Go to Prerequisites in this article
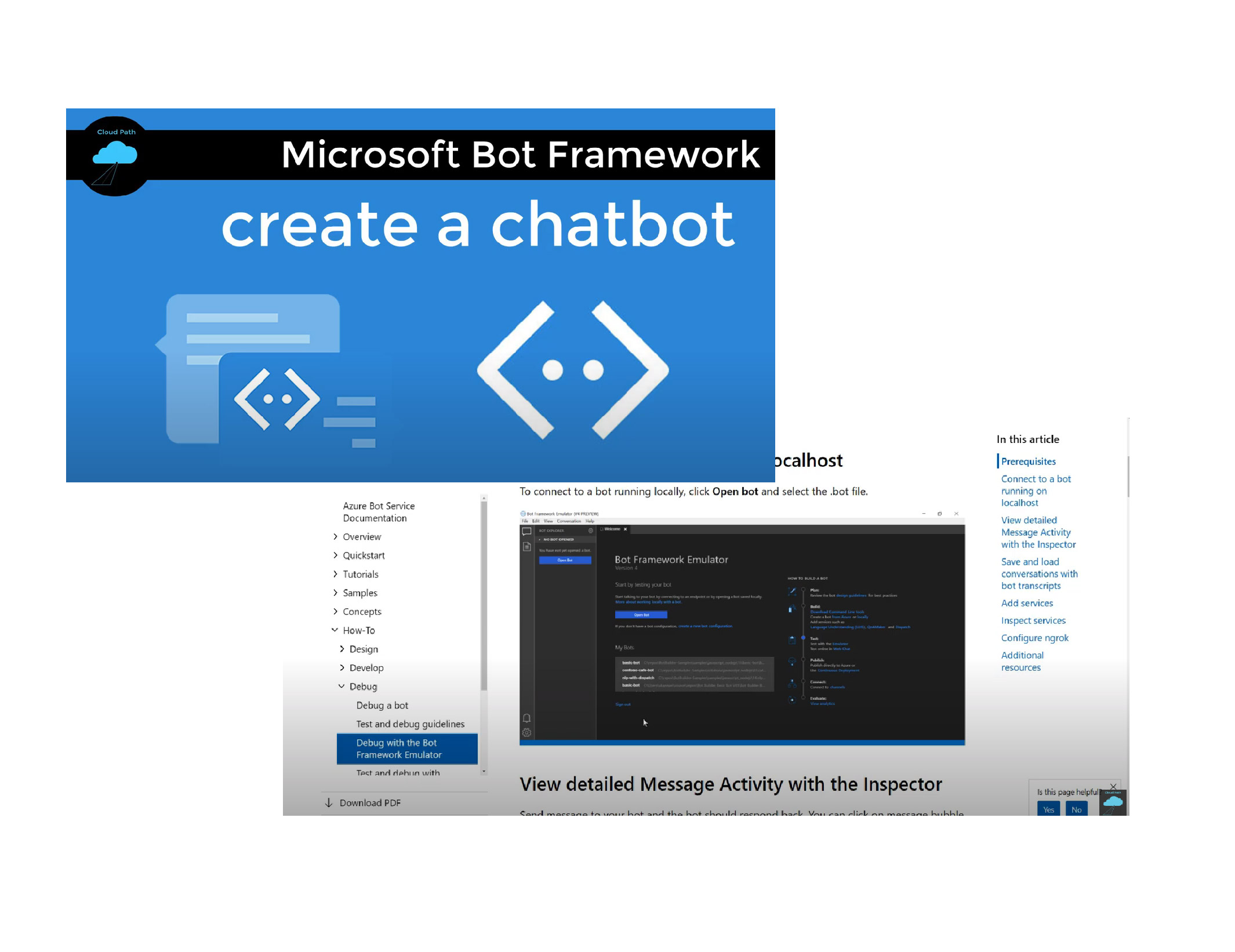 pos(1029,462)
